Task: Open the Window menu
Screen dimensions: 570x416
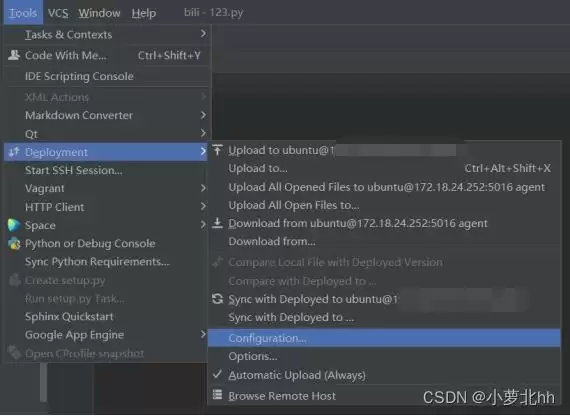Action: coord(99,13)
